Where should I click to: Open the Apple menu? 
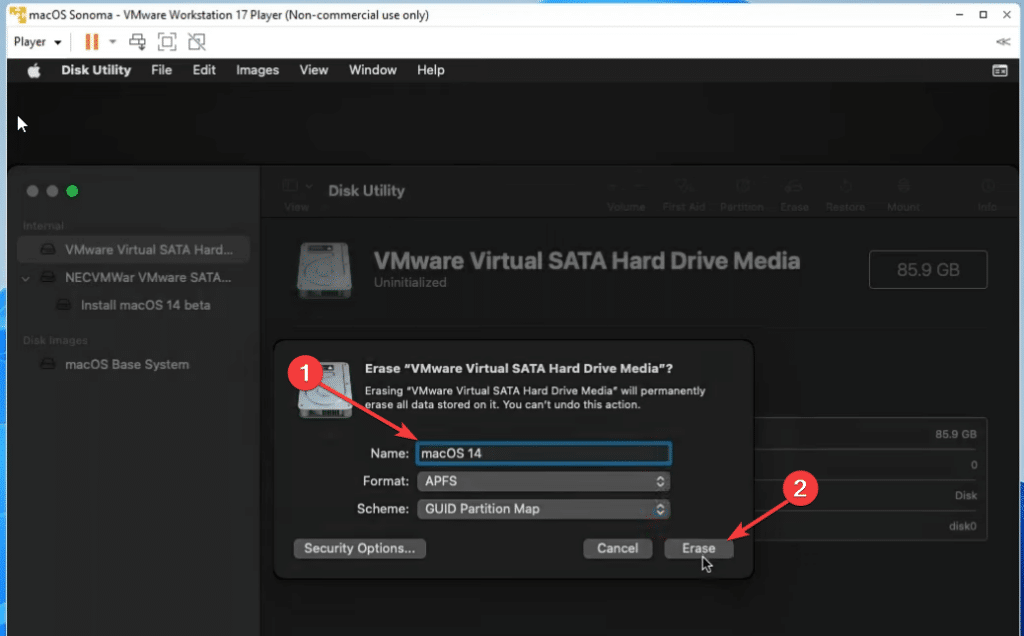(34, 71)
